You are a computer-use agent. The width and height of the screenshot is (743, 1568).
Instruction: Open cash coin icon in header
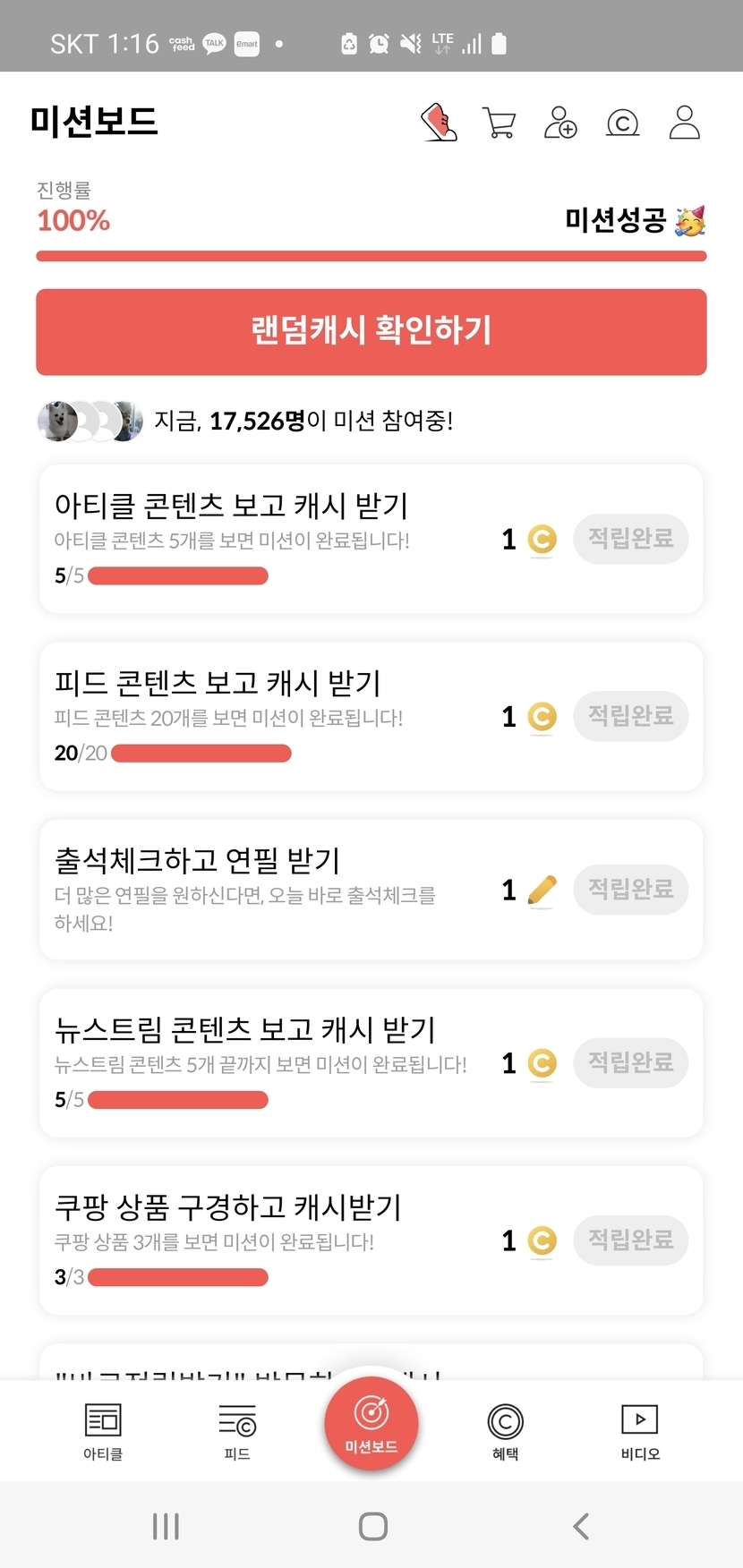[x=622, y=123]
